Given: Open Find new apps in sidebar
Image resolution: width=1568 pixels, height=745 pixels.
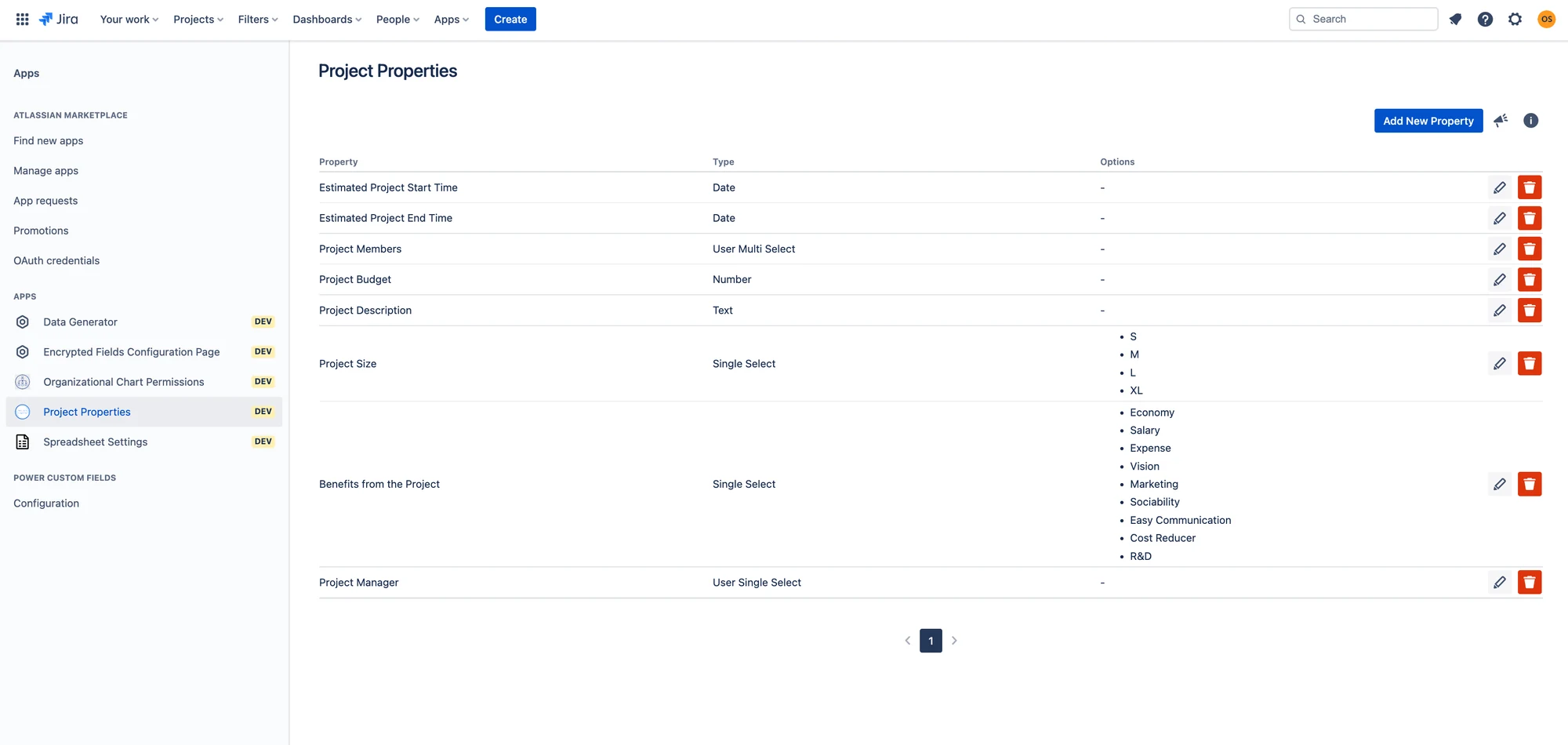Looking at the screenshot, I should click(49, 140).
